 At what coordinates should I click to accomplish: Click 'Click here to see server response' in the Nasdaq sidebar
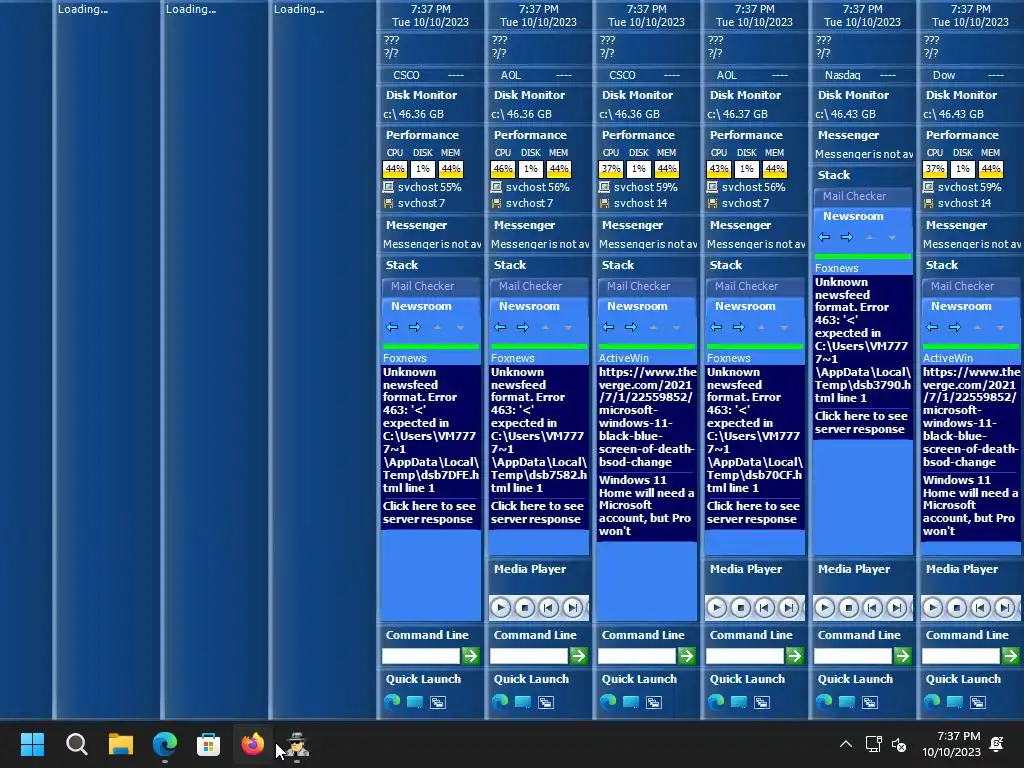pyautogui.click(x=861, y=423)
